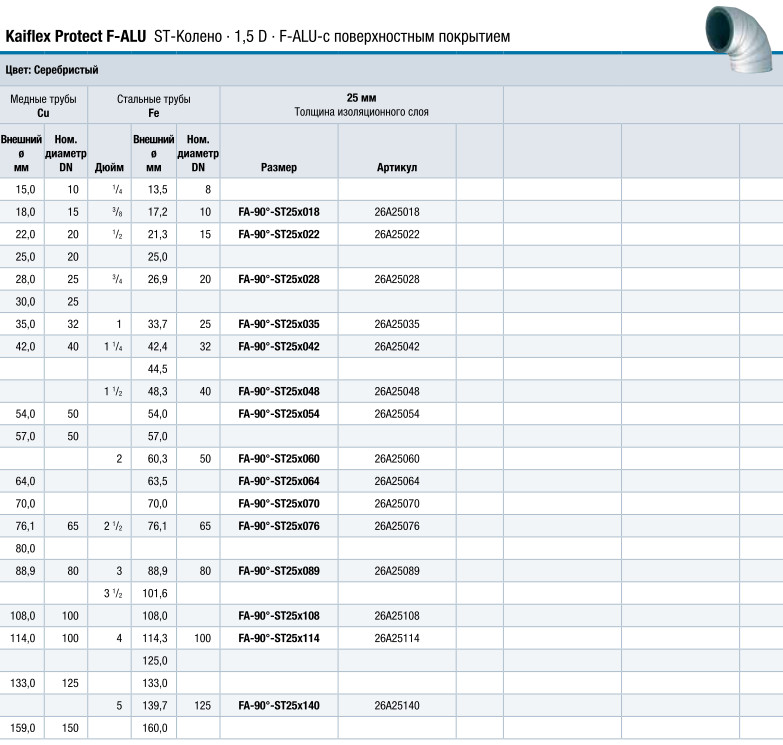Select article number '26A25048'
Screen dimensions: 783x745
397,391
